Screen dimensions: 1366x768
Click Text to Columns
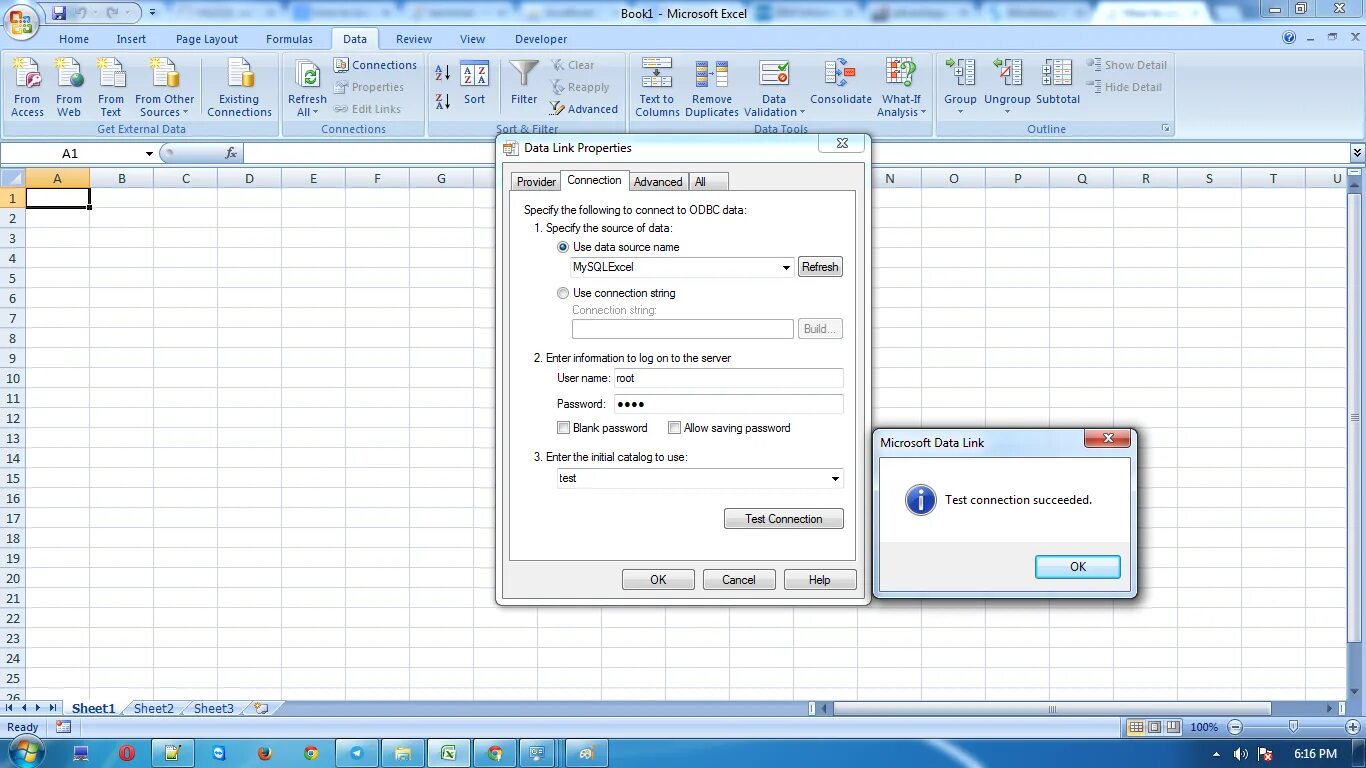click(x=657, y=88)
